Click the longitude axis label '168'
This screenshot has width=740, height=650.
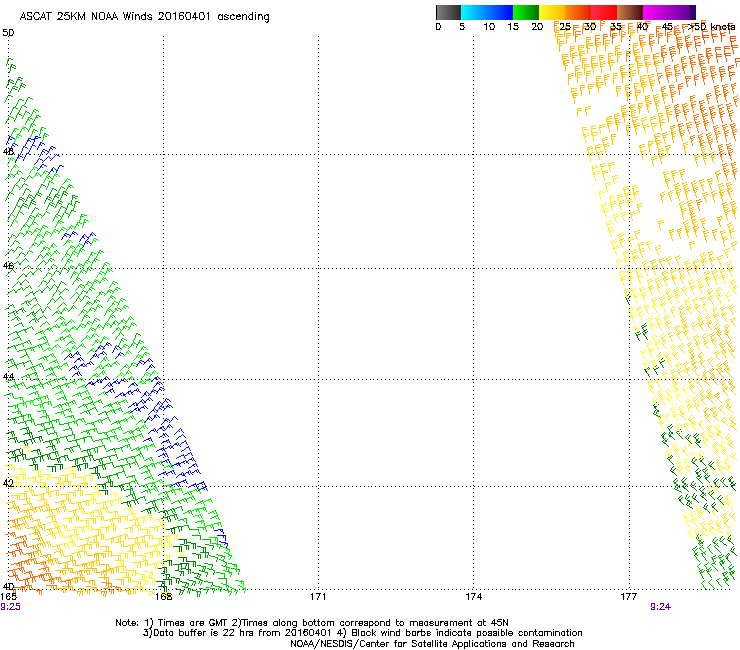[163, 597]
